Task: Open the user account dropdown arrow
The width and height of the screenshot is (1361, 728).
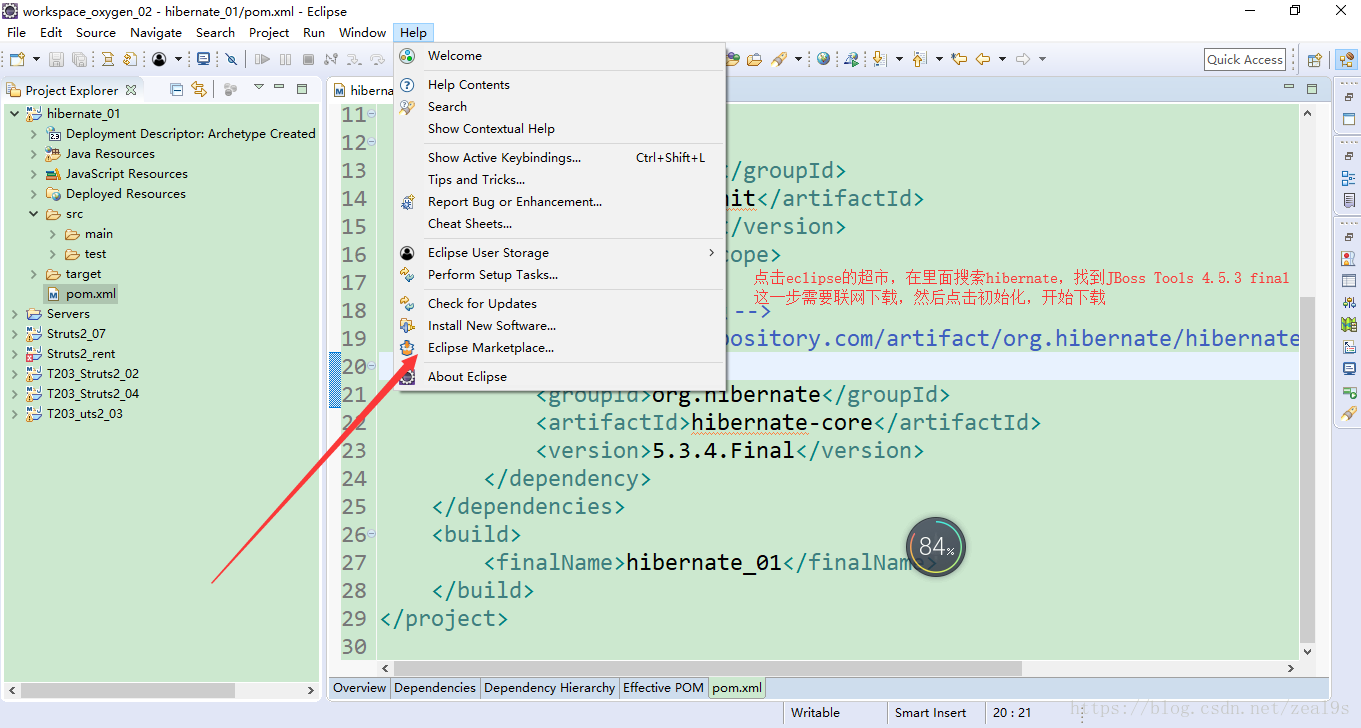Action: point(180,60)
